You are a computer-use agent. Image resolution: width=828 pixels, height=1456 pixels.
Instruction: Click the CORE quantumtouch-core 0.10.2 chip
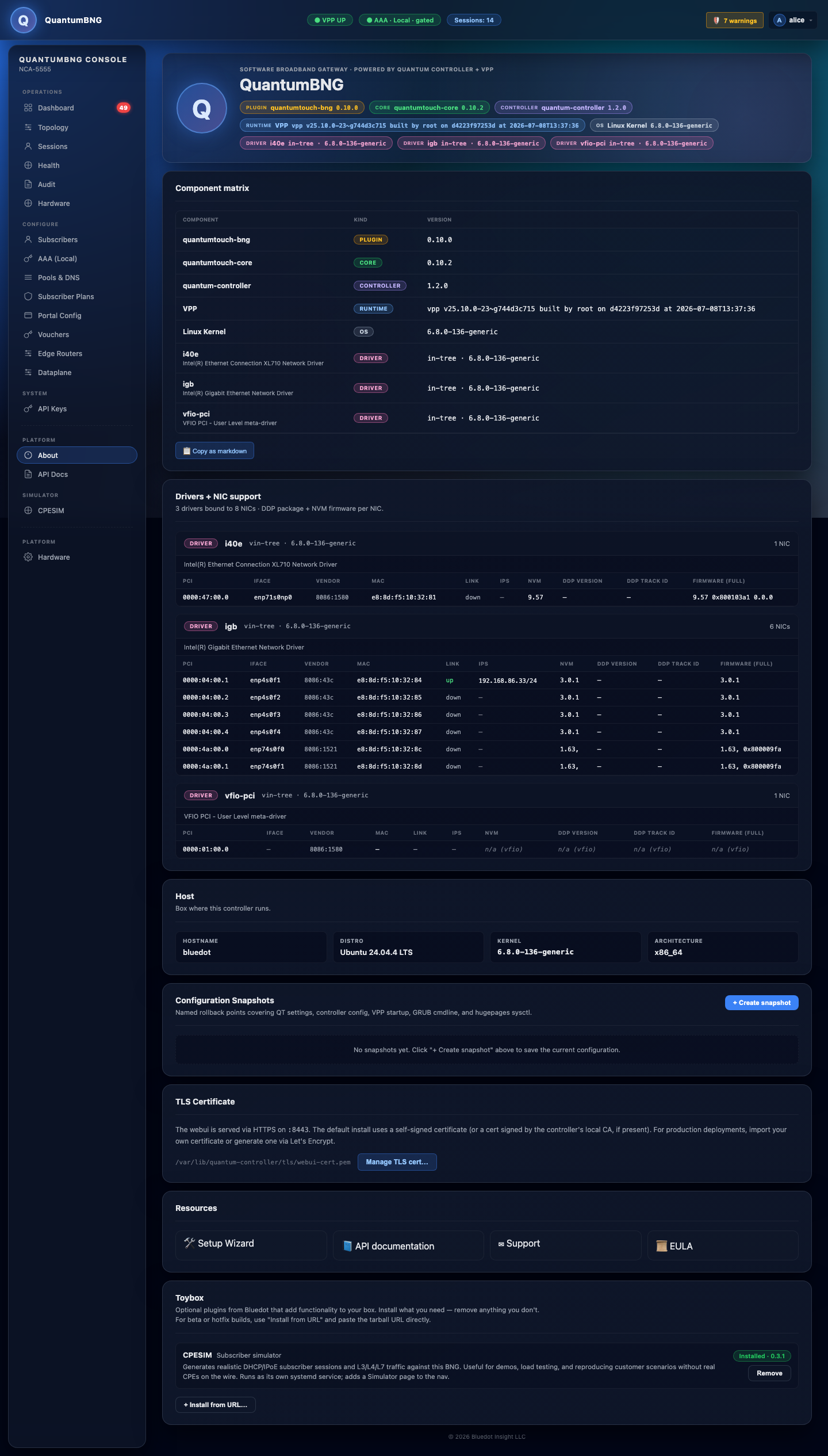click(x=430, y=108)
